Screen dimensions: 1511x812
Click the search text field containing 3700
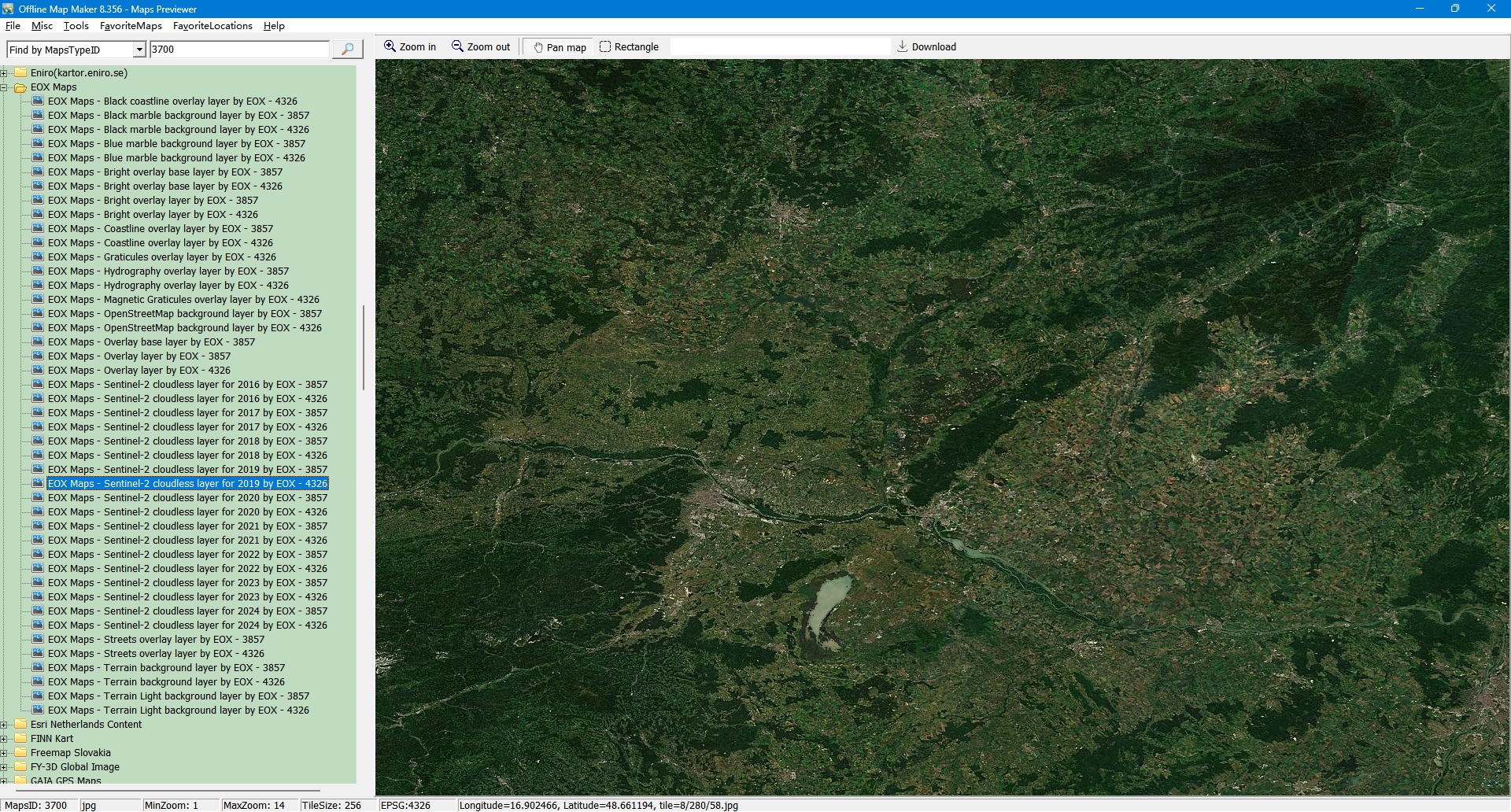[x=239, y=50]
